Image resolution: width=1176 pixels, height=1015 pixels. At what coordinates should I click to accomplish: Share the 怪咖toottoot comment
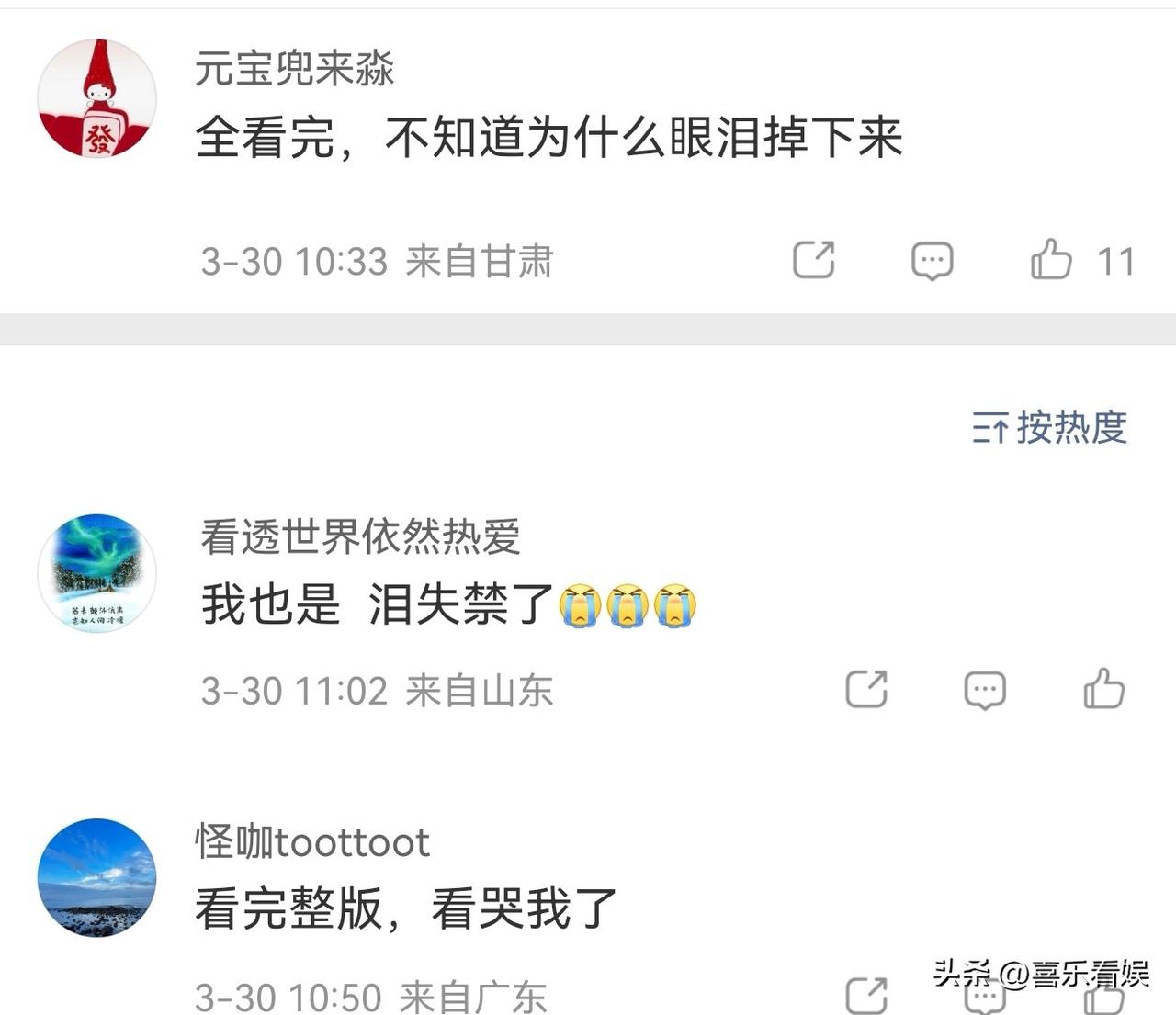click(866, 996)
